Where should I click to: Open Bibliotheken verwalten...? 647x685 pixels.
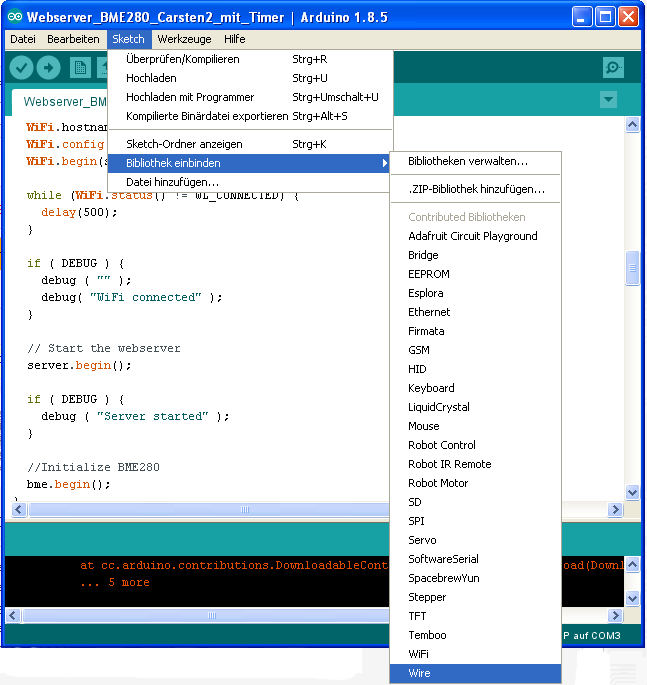click(475, 161)
